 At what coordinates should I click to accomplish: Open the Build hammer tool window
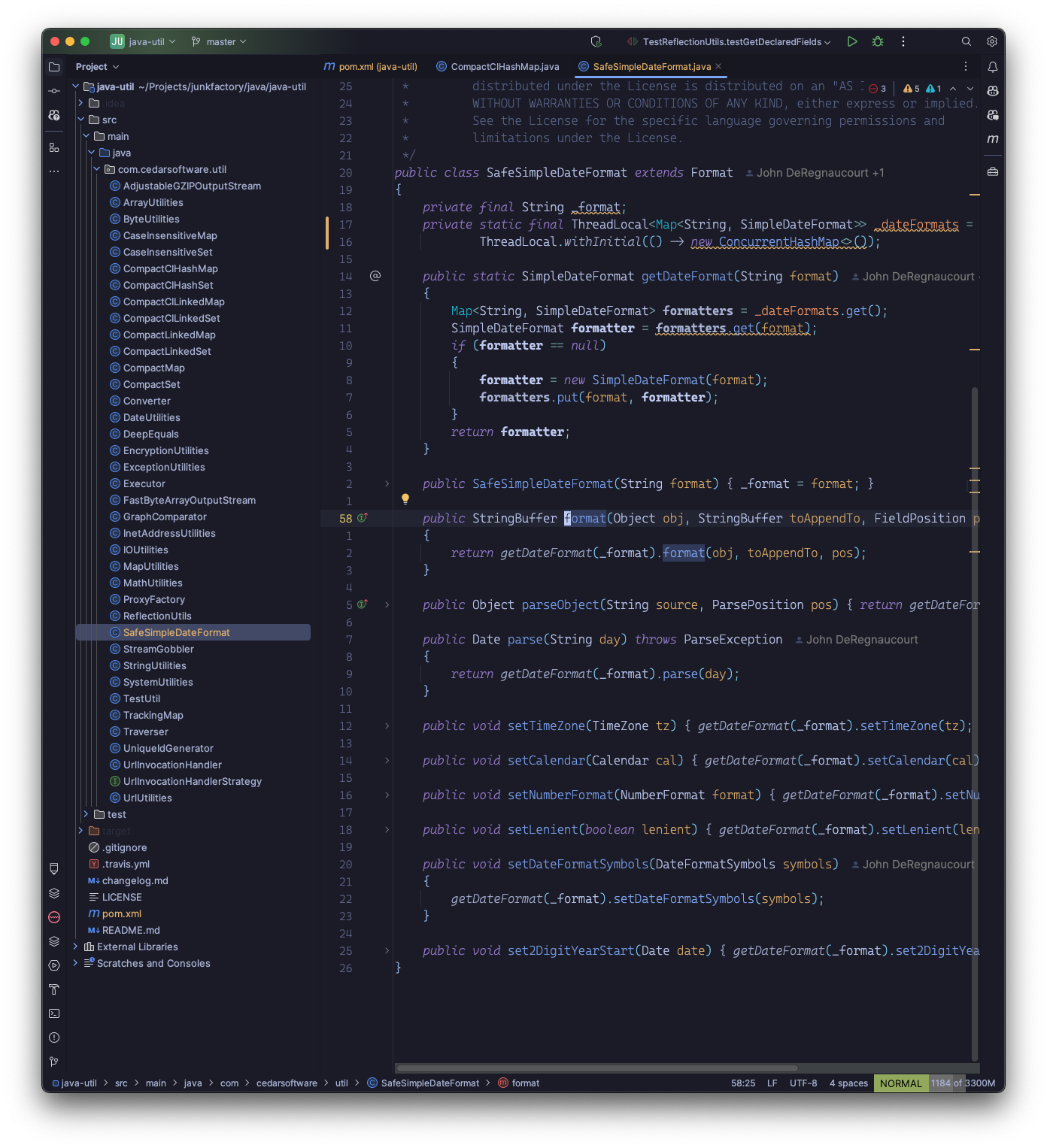(54, 989)
